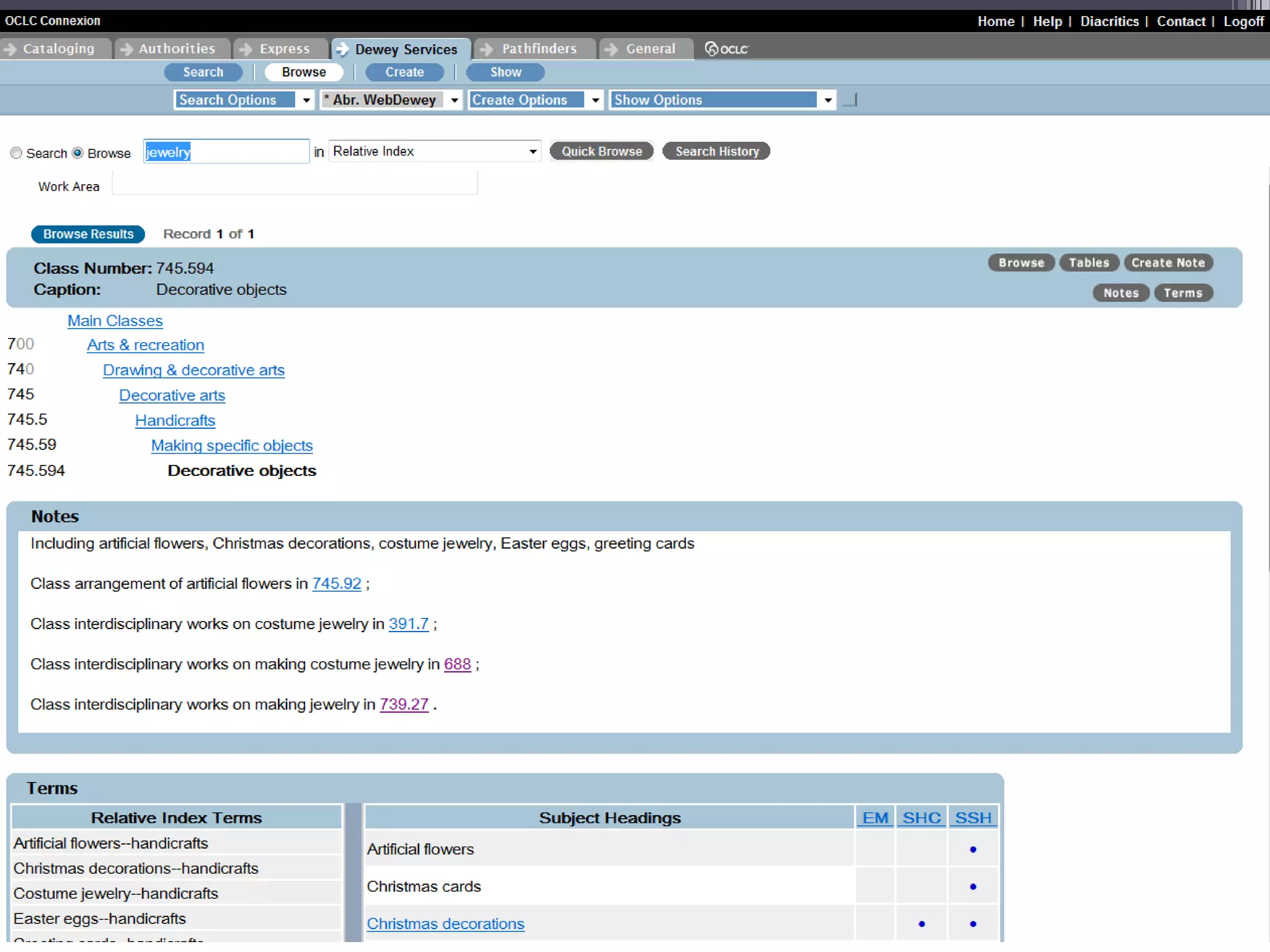
Task: Click the Cataloging tab arrow icon
Action: [x=10, y=49]
